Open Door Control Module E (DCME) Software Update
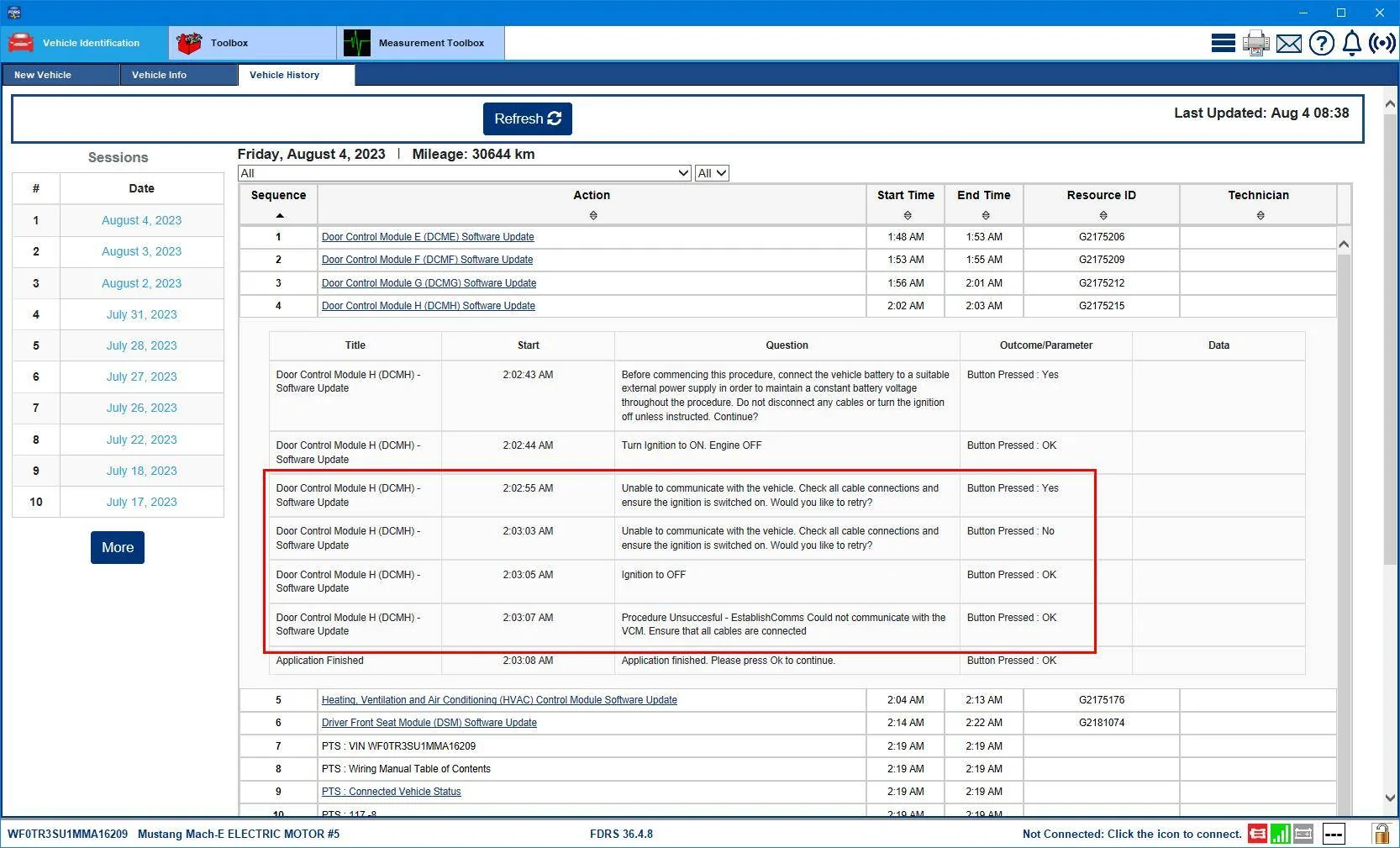 click(428, 237)
